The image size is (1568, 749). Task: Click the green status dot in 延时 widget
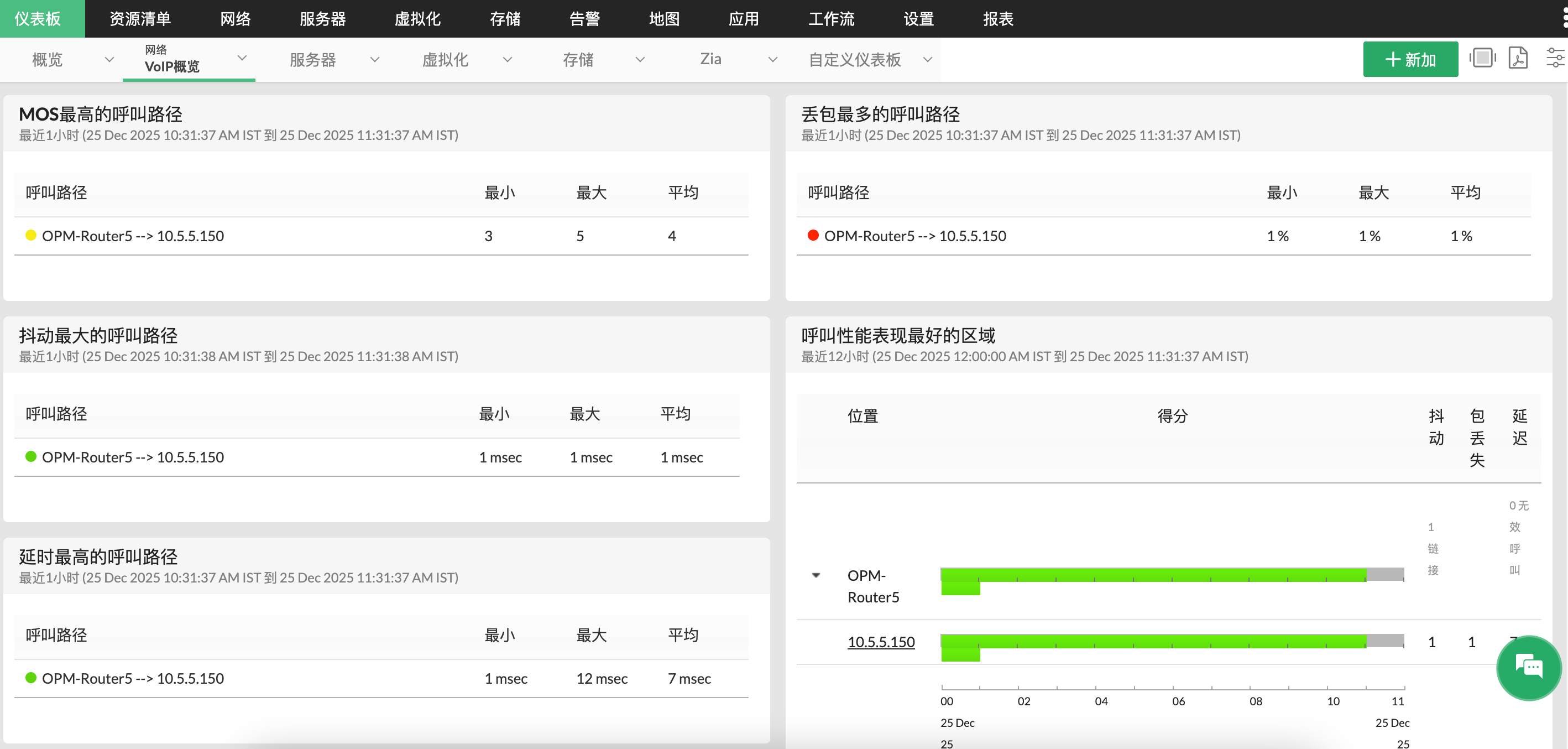point(30,677)
